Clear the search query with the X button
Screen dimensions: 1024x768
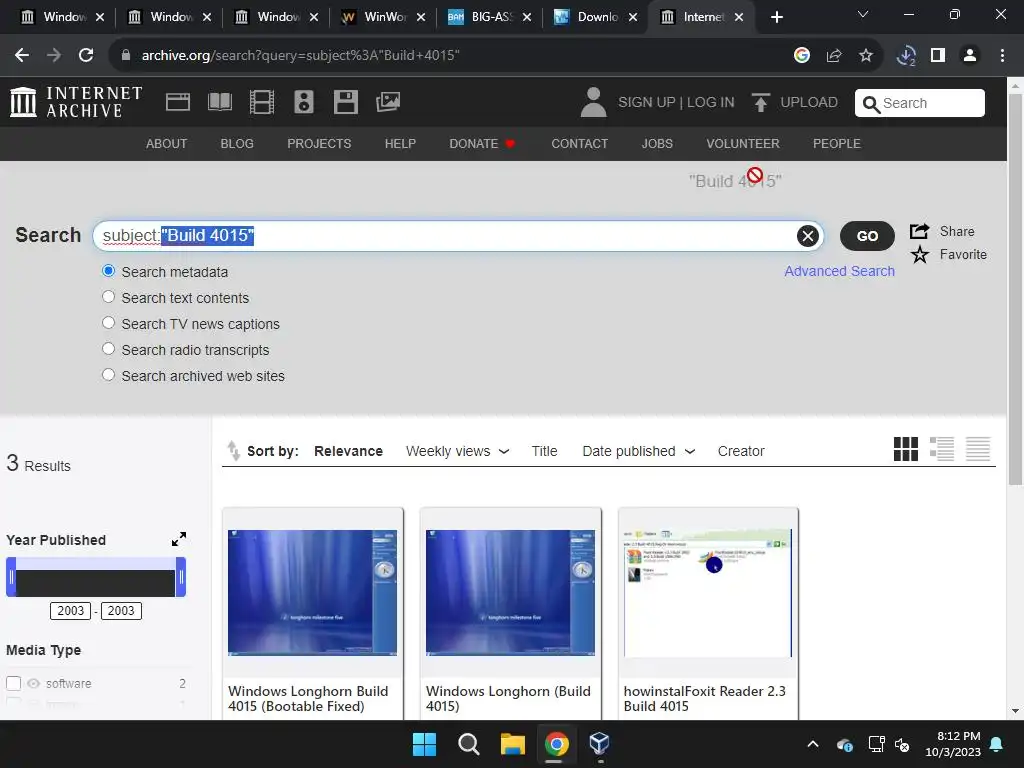pos(807,236)
